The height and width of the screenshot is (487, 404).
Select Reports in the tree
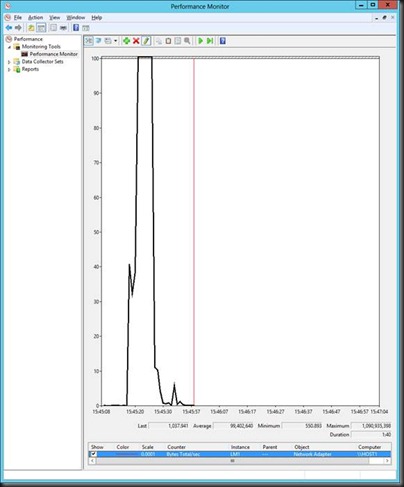click(30, 69)
